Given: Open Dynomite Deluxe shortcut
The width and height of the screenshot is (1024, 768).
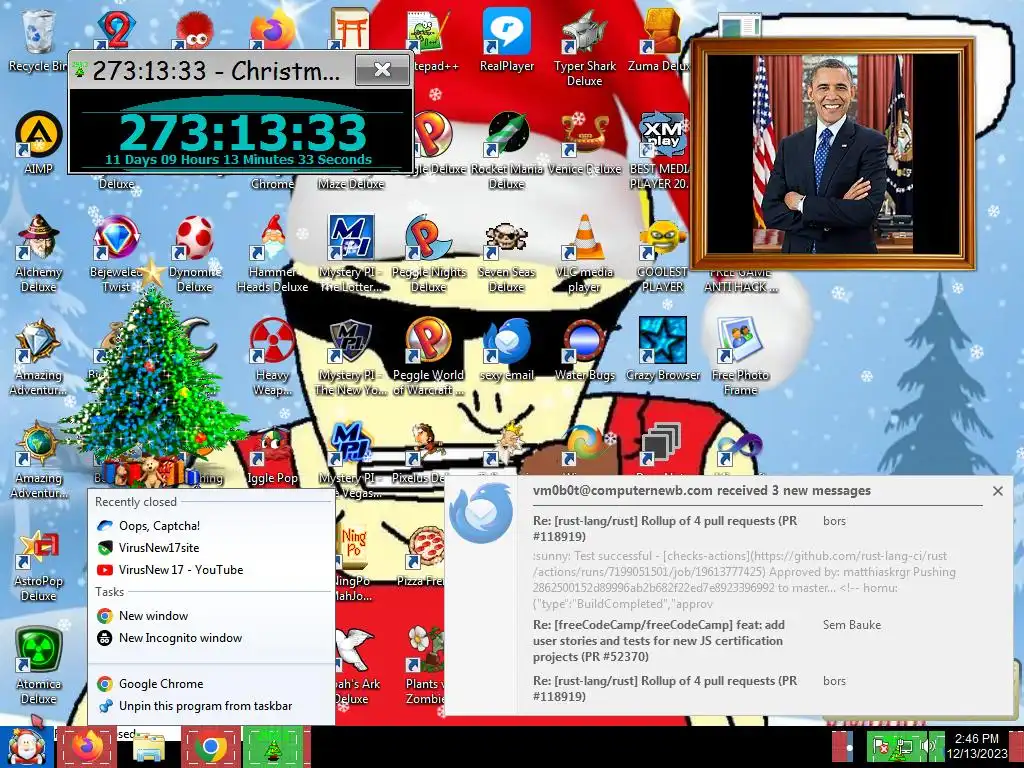Looking at the screenshot, I should point(195,253).
